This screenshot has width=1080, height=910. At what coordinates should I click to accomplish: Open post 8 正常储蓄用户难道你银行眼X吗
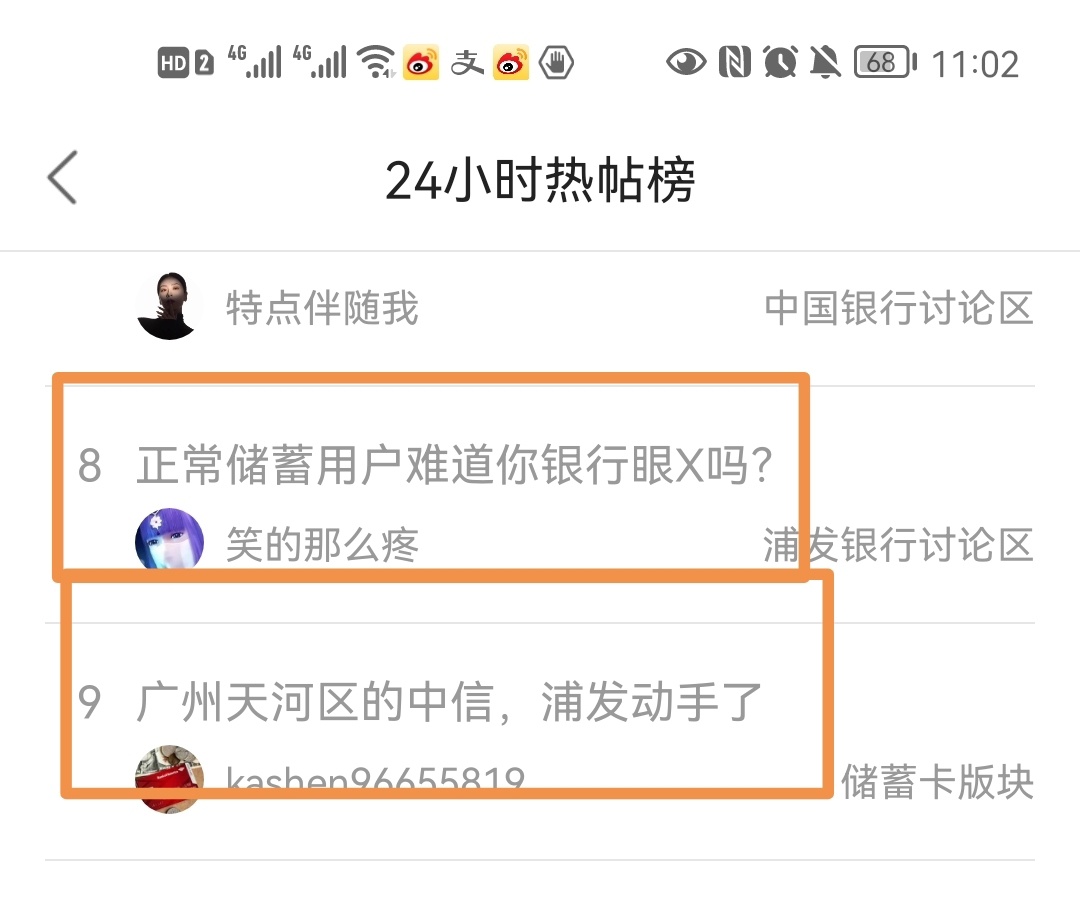pyautogui.click(x=455, y=465)
